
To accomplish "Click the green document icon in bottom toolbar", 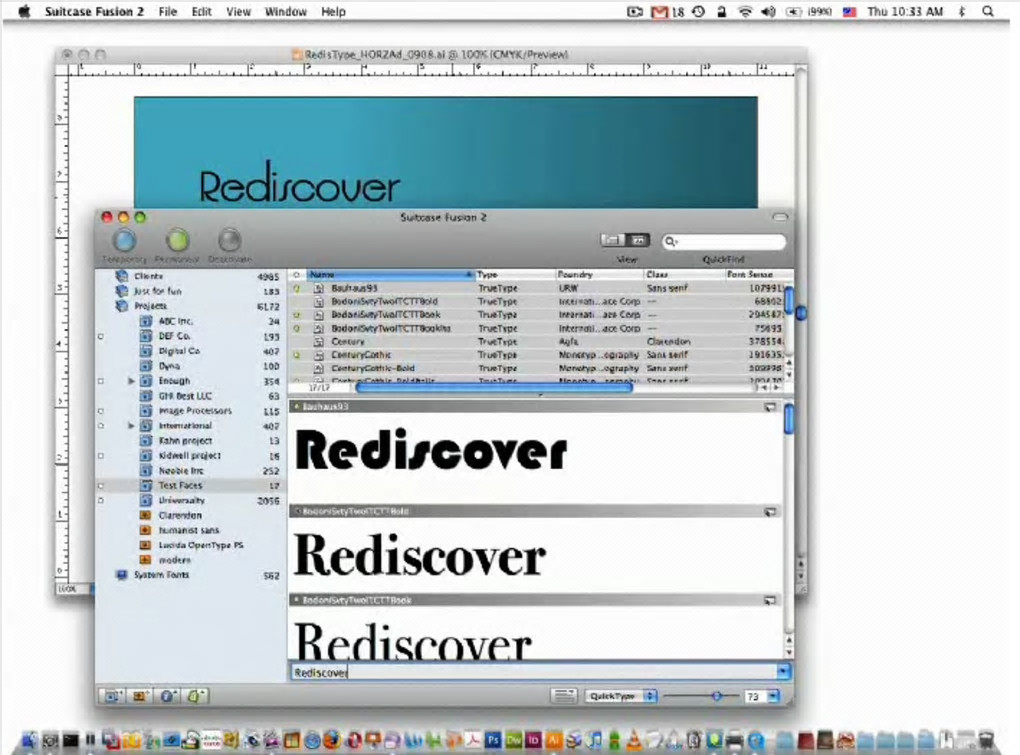I will [196, 696].
